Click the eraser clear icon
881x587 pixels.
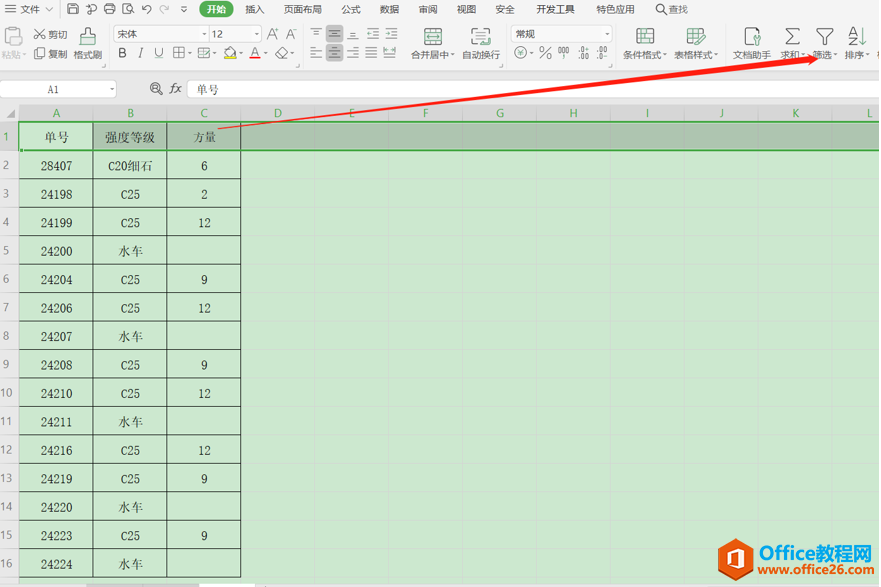[x=282, y=53]
